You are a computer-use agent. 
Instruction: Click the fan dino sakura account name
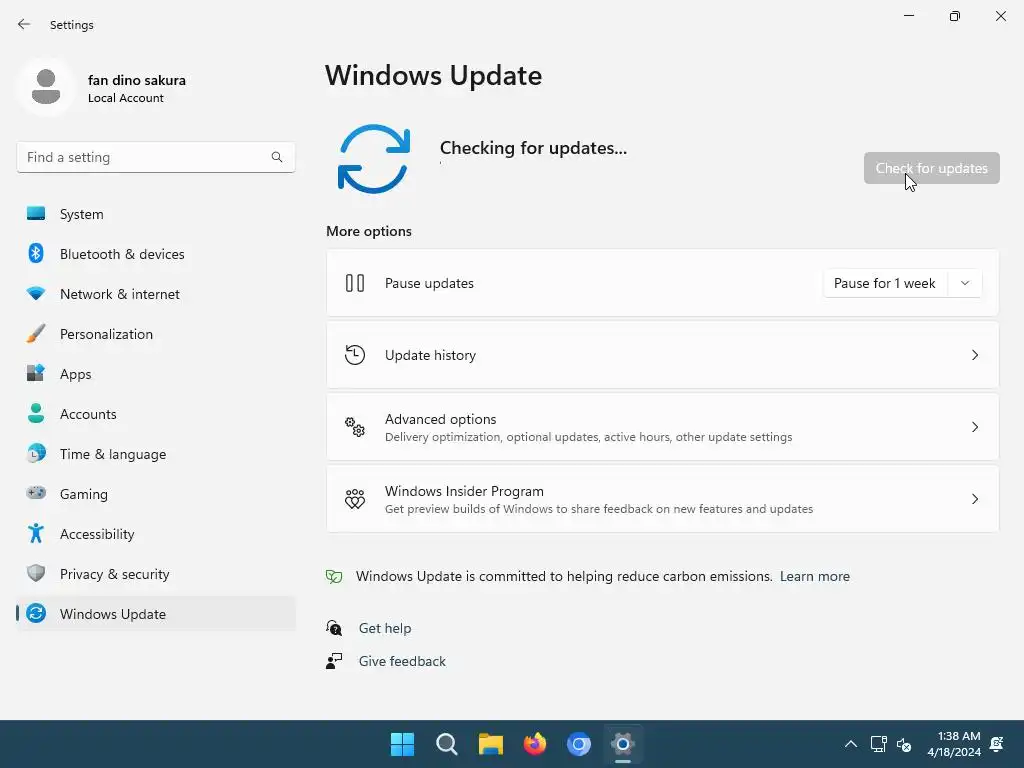click(x=136, y=80)
